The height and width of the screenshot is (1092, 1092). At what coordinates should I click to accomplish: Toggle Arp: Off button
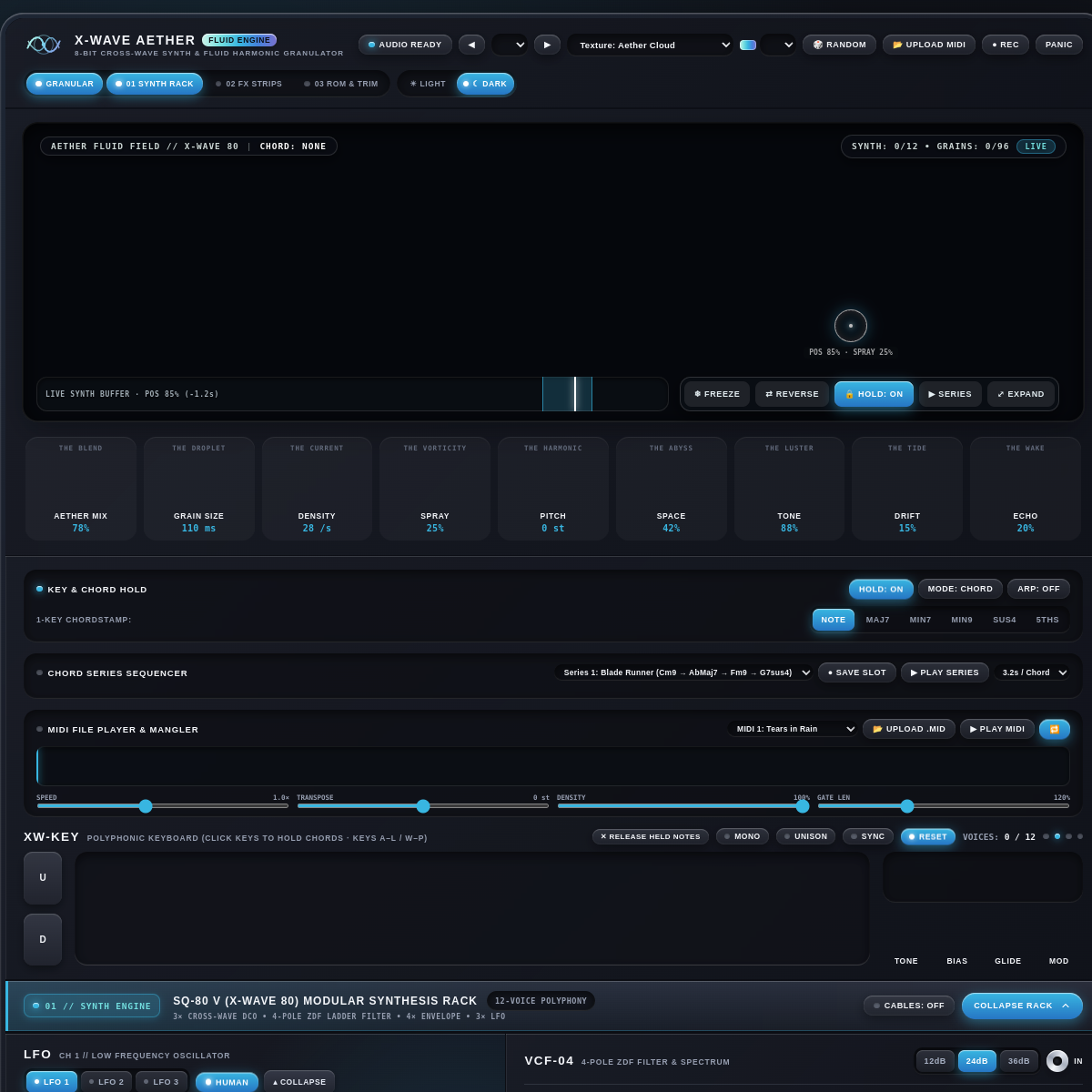[x=1038, y=589]
